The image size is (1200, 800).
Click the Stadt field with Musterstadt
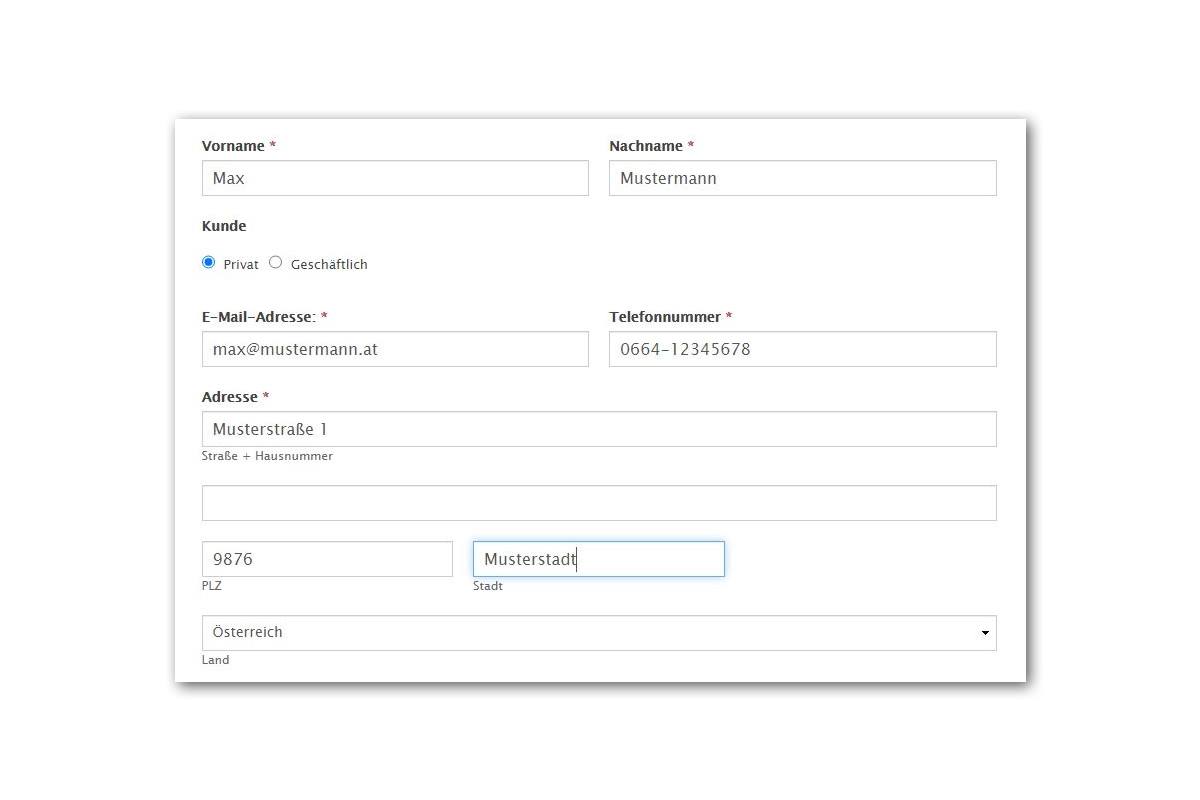click(598, 559)
